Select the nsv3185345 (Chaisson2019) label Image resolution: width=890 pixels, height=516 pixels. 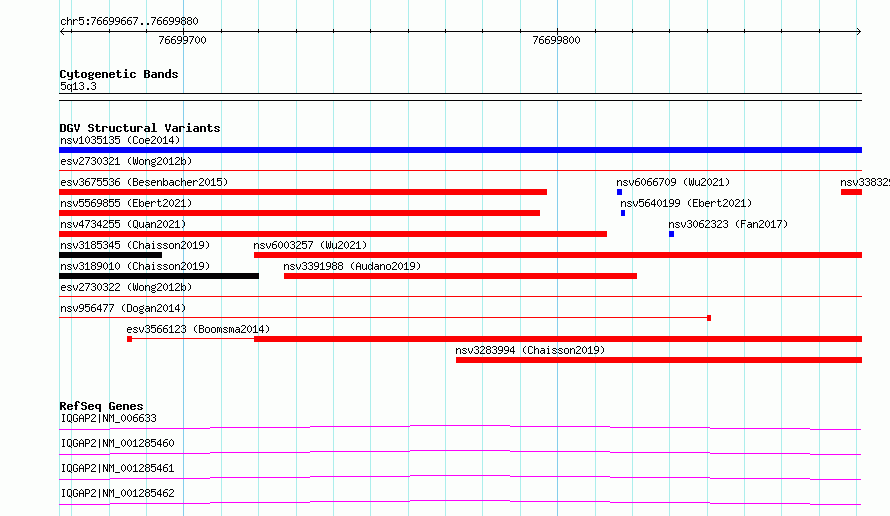point(135,245)
